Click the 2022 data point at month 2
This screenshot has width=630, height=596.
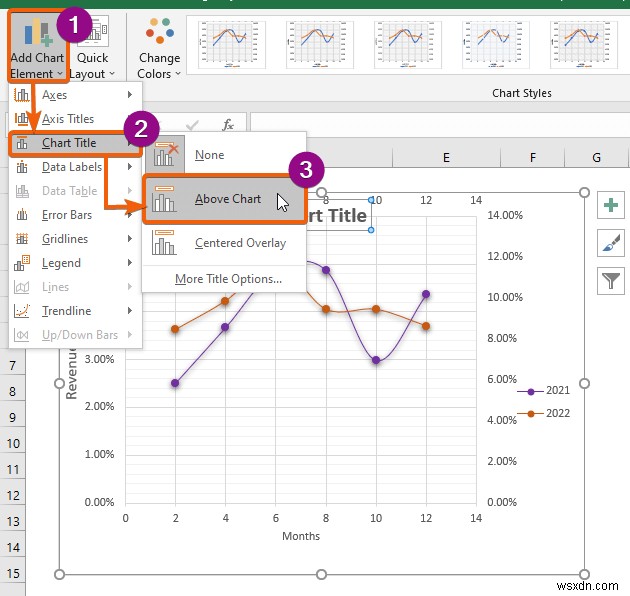[175, 329]
